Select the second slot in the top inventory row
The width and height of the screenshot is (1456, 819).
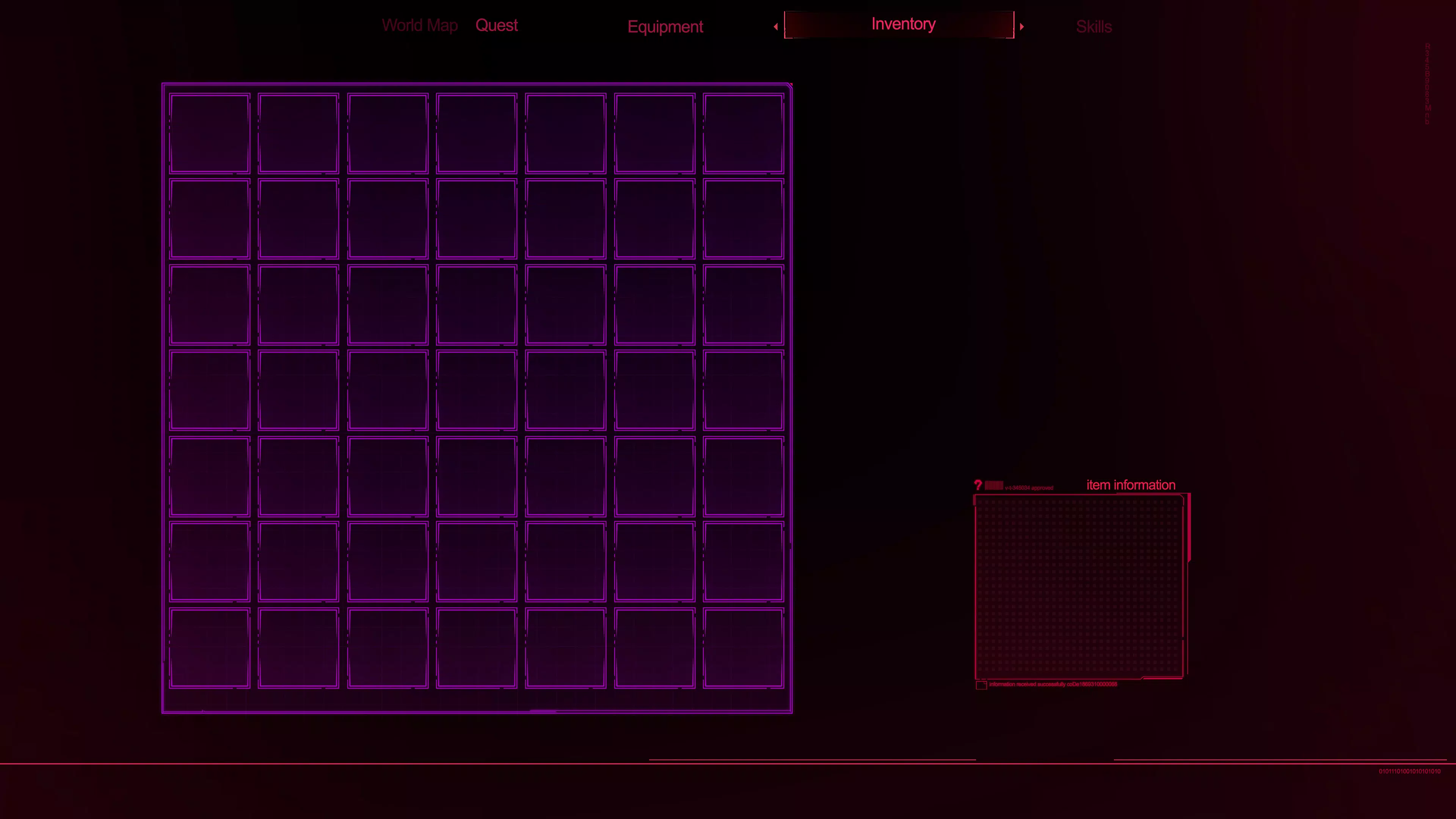298,133
